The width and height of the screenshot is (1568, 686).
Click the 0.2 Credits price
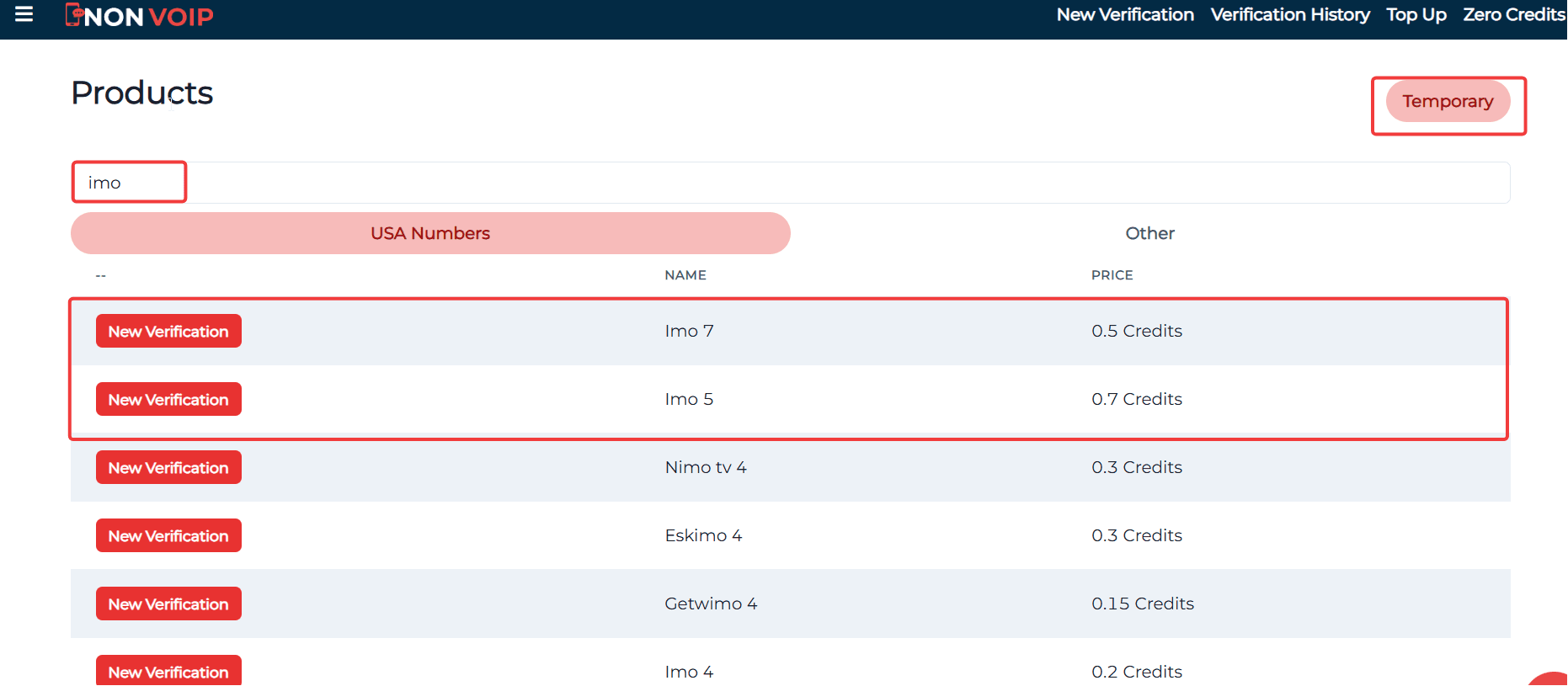coord(1137,672)
